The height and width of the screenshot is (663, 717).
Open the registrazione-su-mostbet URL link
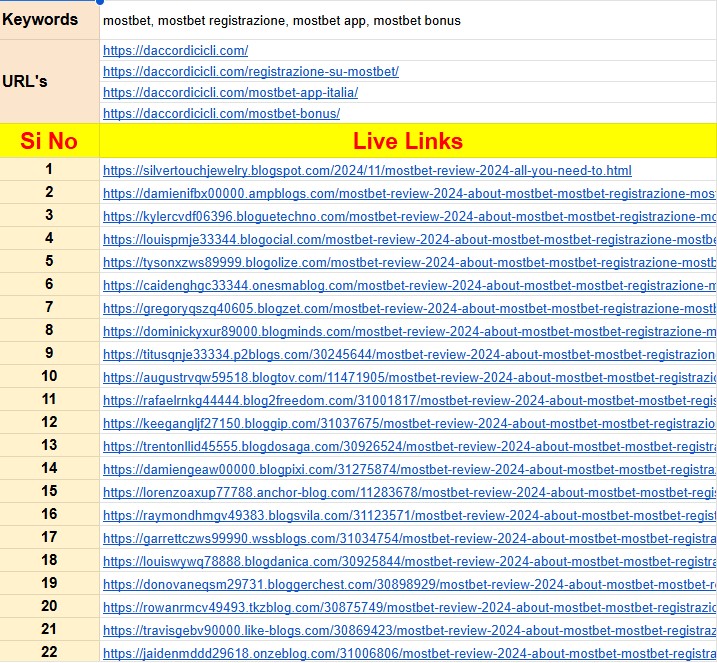point(251,71)
